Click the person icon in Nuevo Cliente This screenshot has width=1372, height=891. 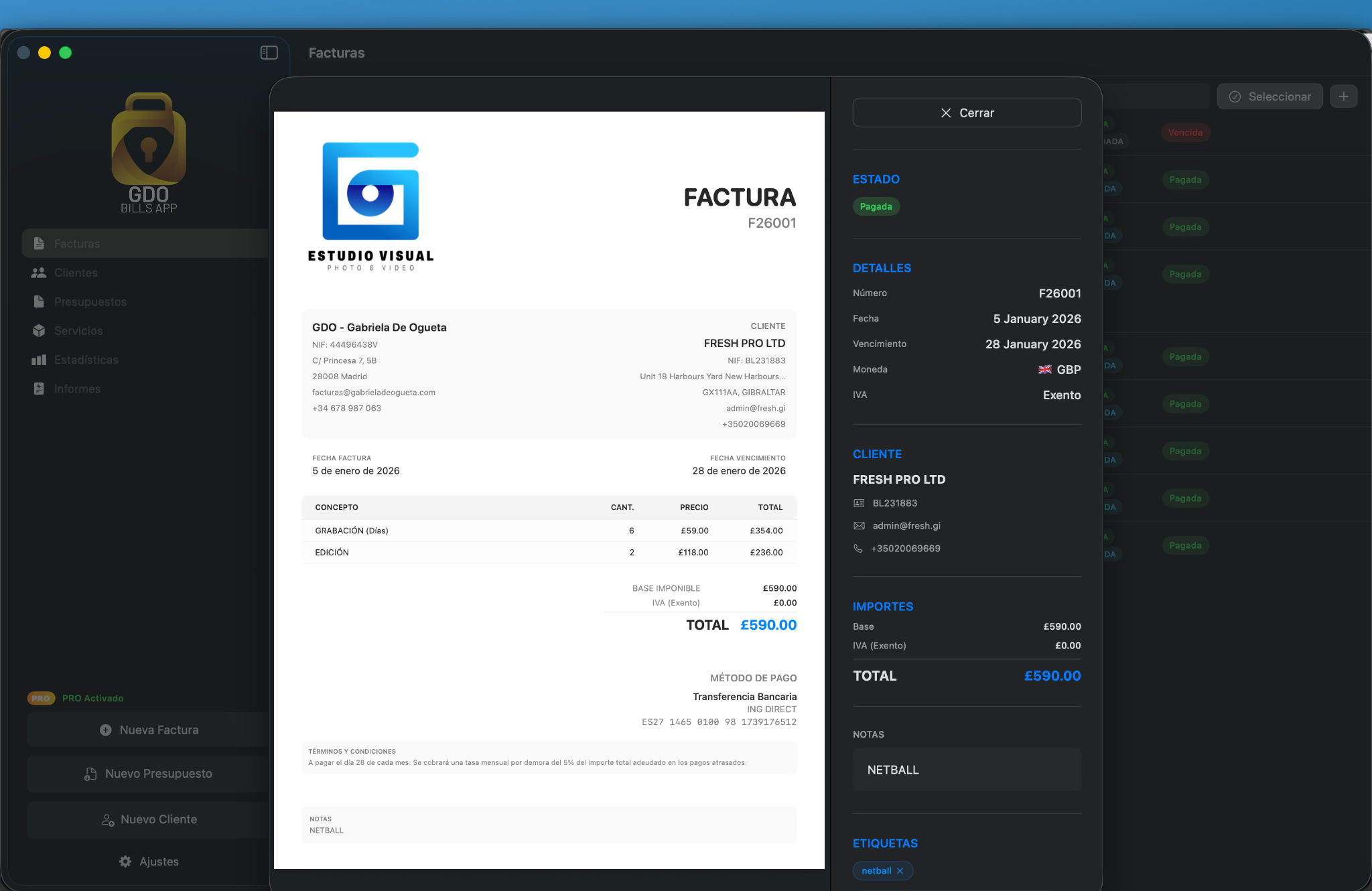107,820
